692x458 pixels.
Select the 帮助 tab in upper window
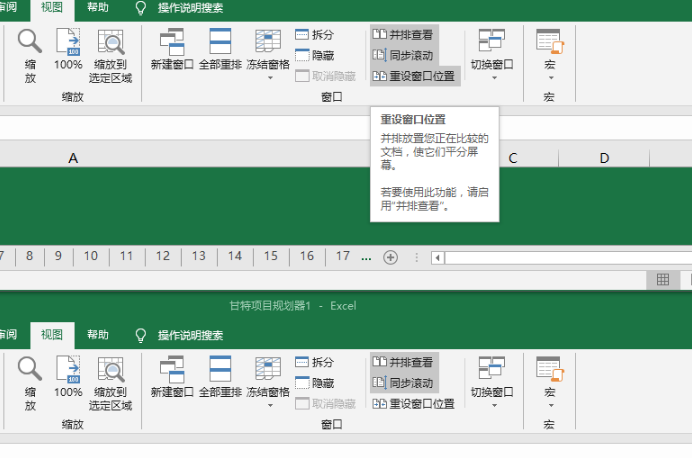(x=98, y=8)
